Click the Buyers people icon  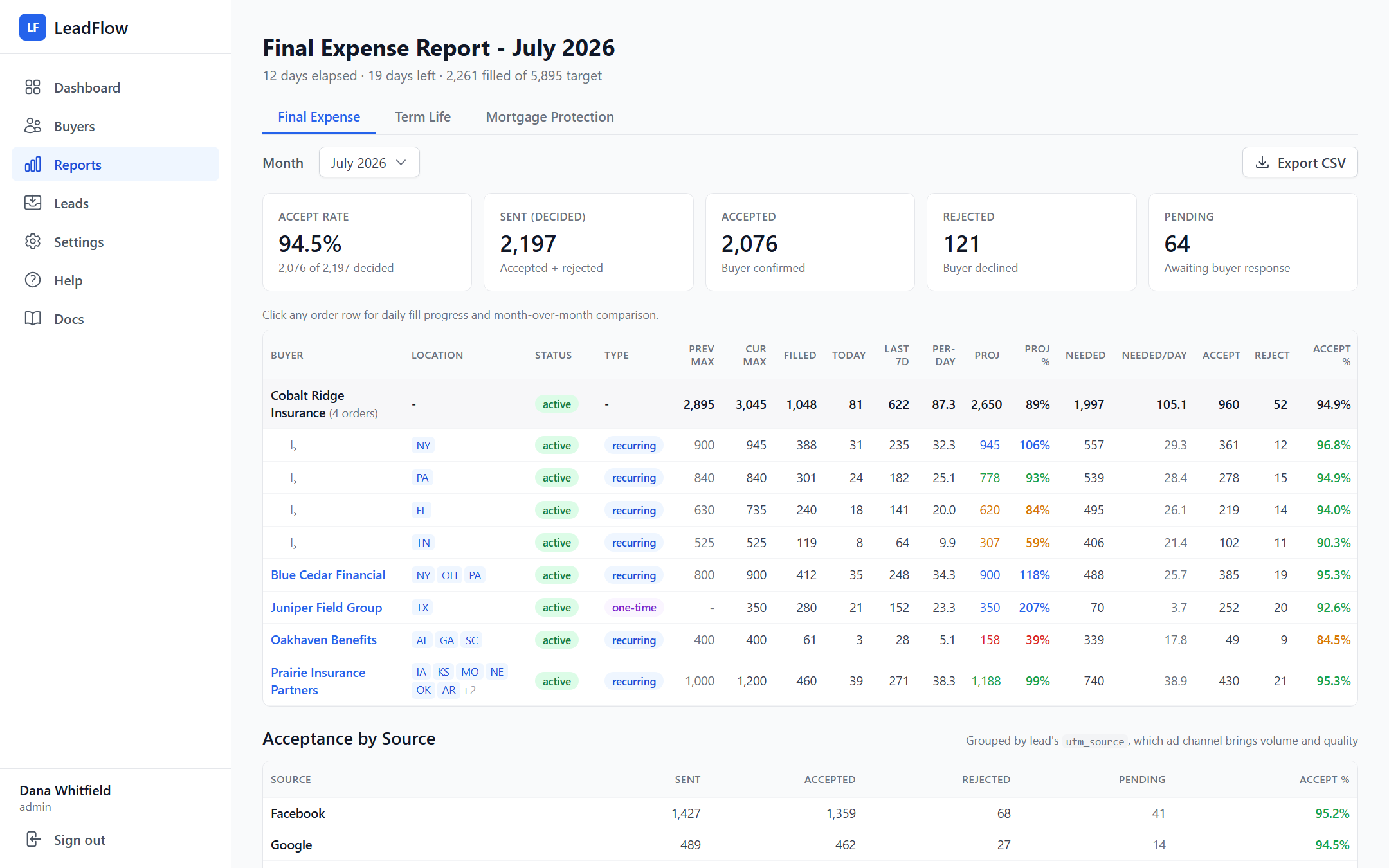33,125
